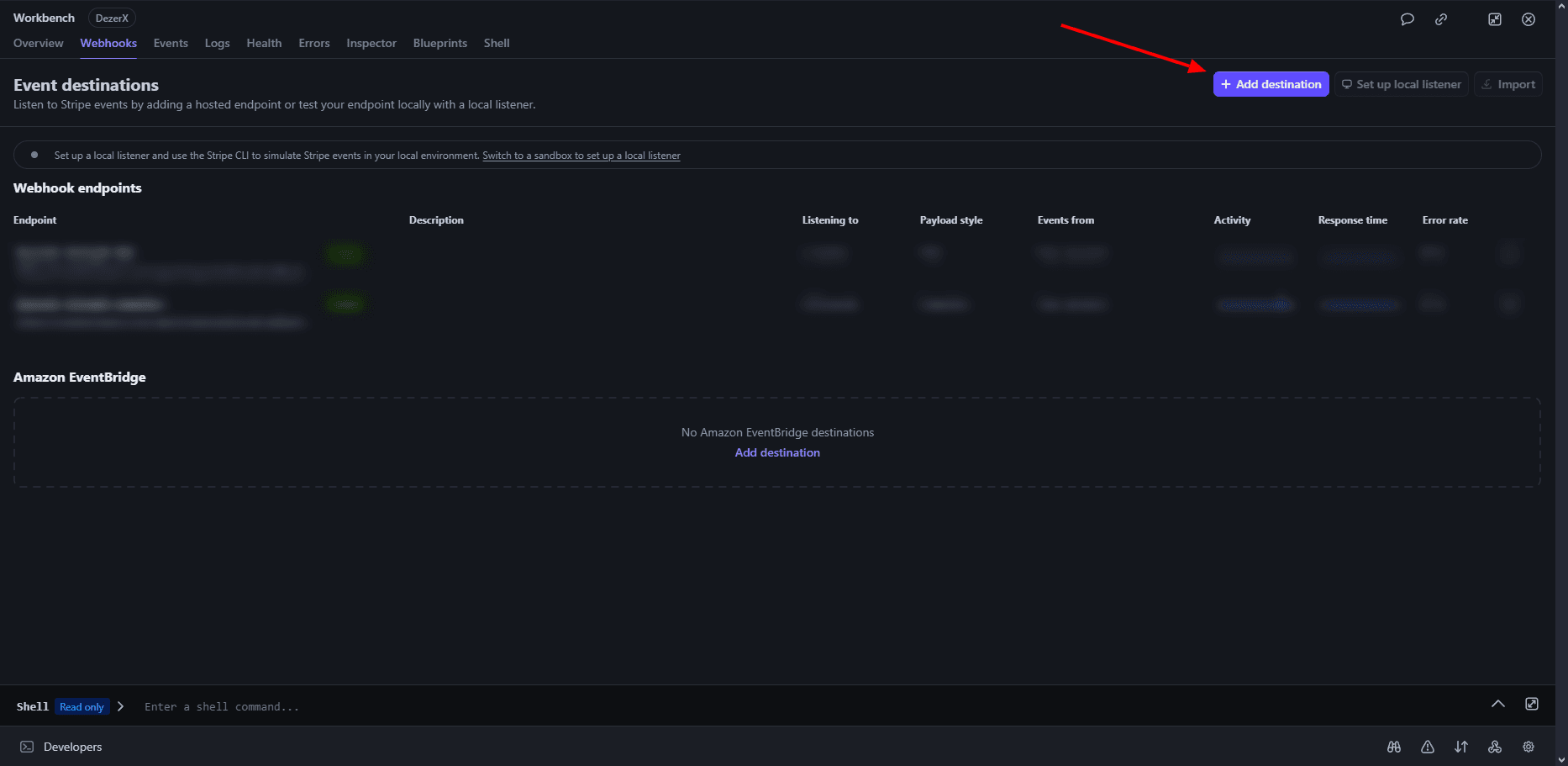Switch to the Logs tab
1568x766 pixels.
(217, 43)
